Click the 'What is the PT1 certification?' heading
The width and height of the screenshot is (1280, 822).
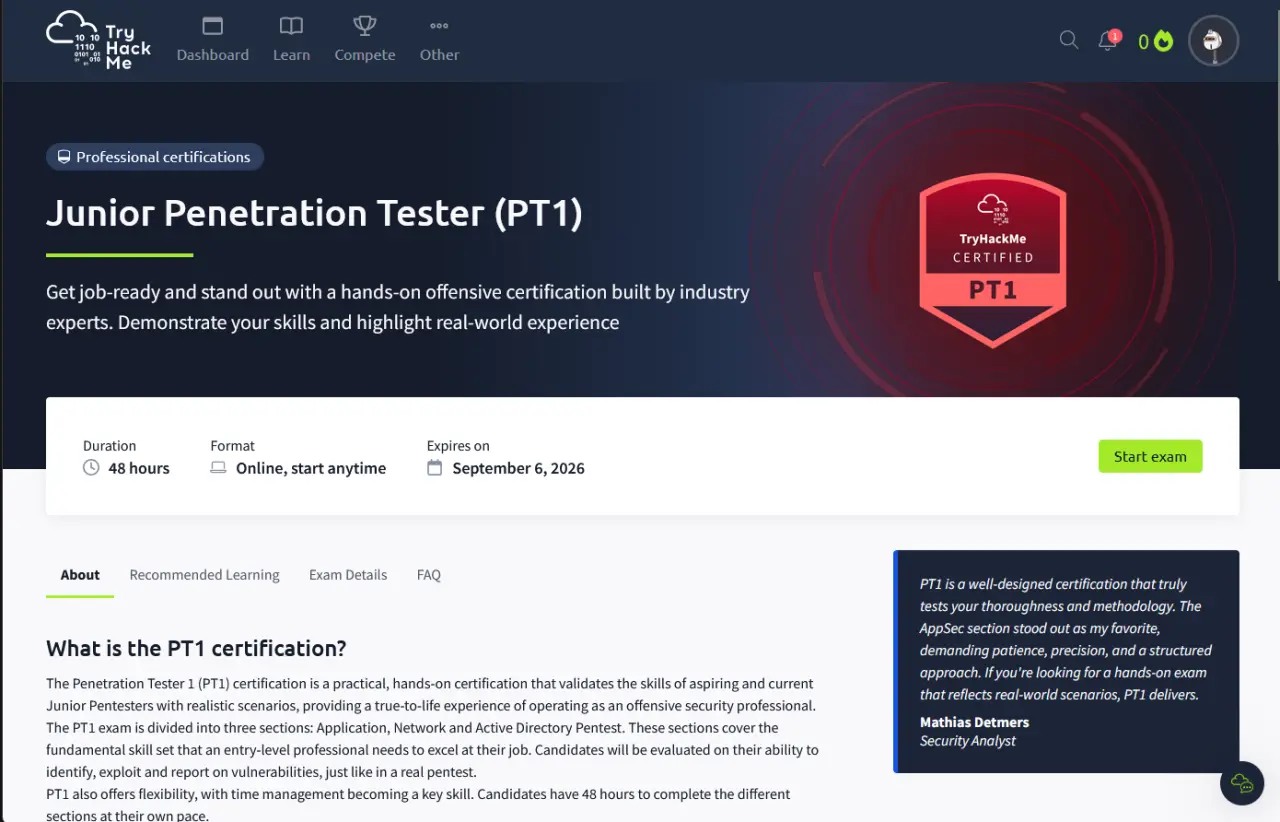tap(196, 648)
